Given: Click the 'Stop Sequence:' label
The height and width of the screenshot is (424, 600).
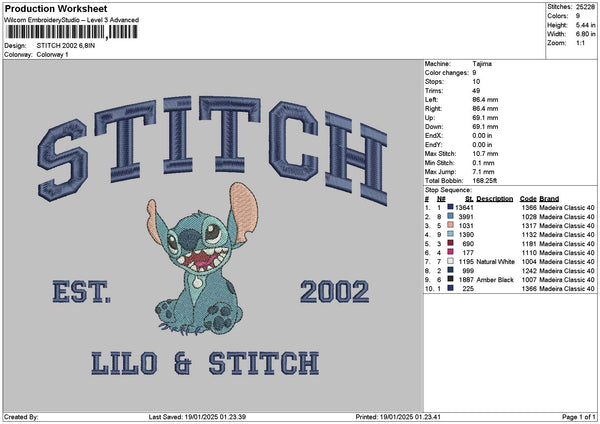Looking at the screenshot, I should click(x=448, y=190).
